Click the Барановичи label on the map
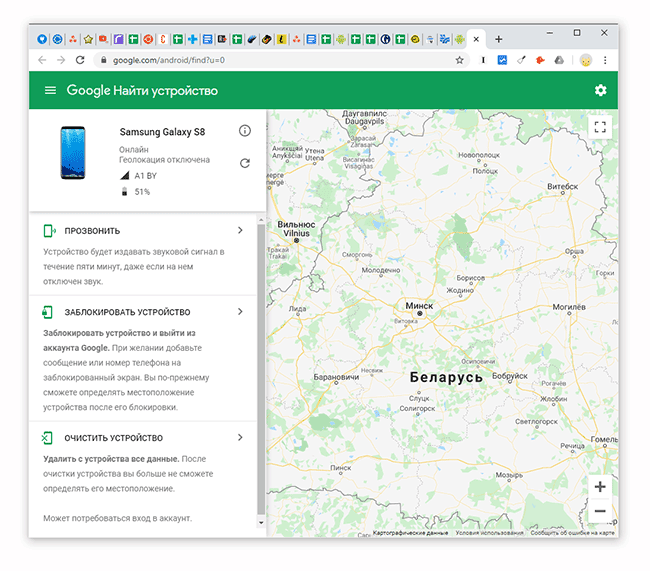The width and height of the screenshot is (650, 571). 336,377
